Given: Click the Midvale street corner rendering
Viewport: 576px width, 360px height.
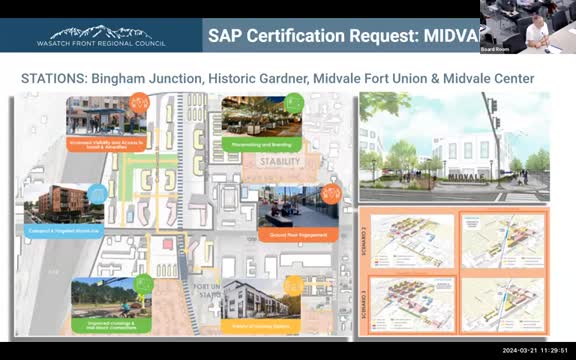Looking at the screenshot, I should click(x=454, y=147).
